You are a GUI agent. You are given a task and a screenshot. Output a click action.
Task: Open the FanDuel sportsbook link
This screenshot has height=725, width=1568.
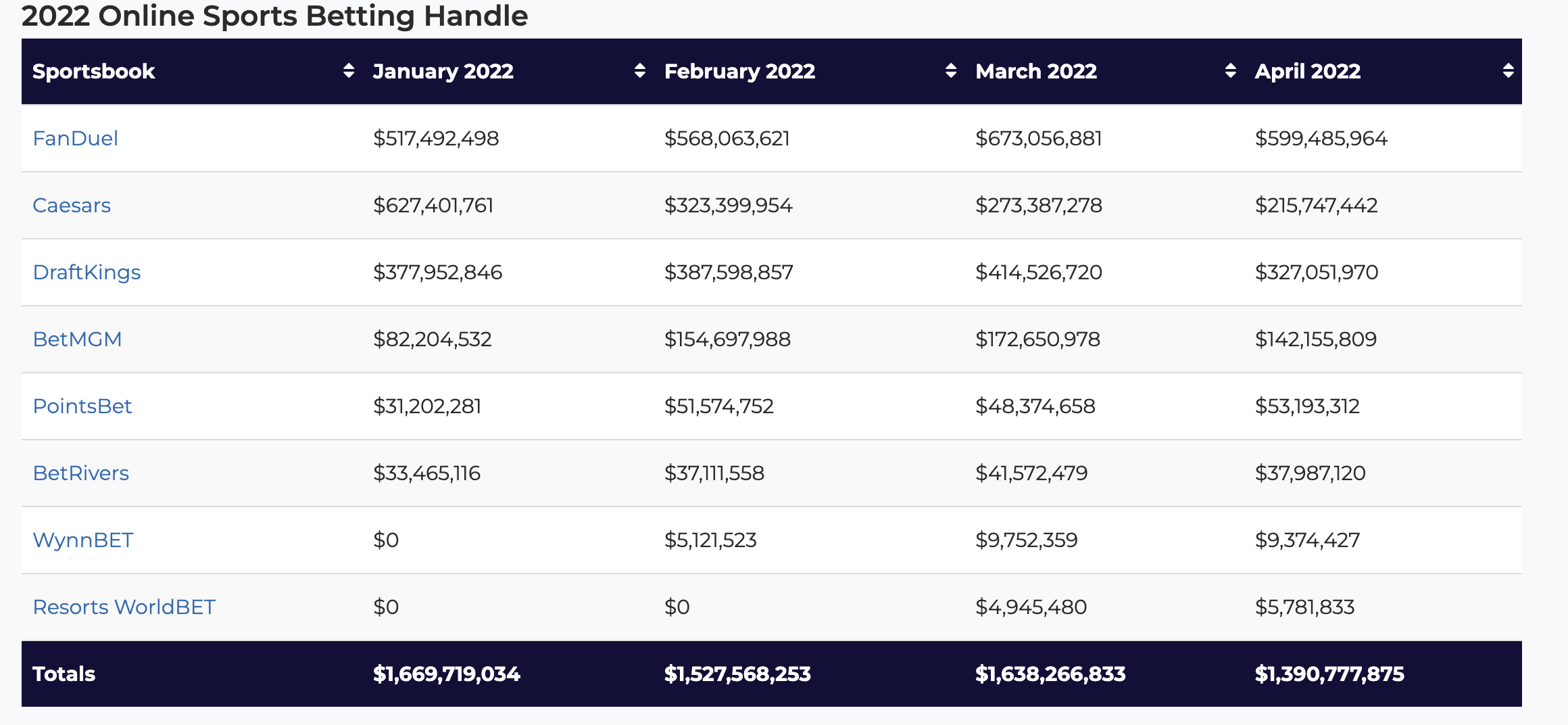pos(75,139)
